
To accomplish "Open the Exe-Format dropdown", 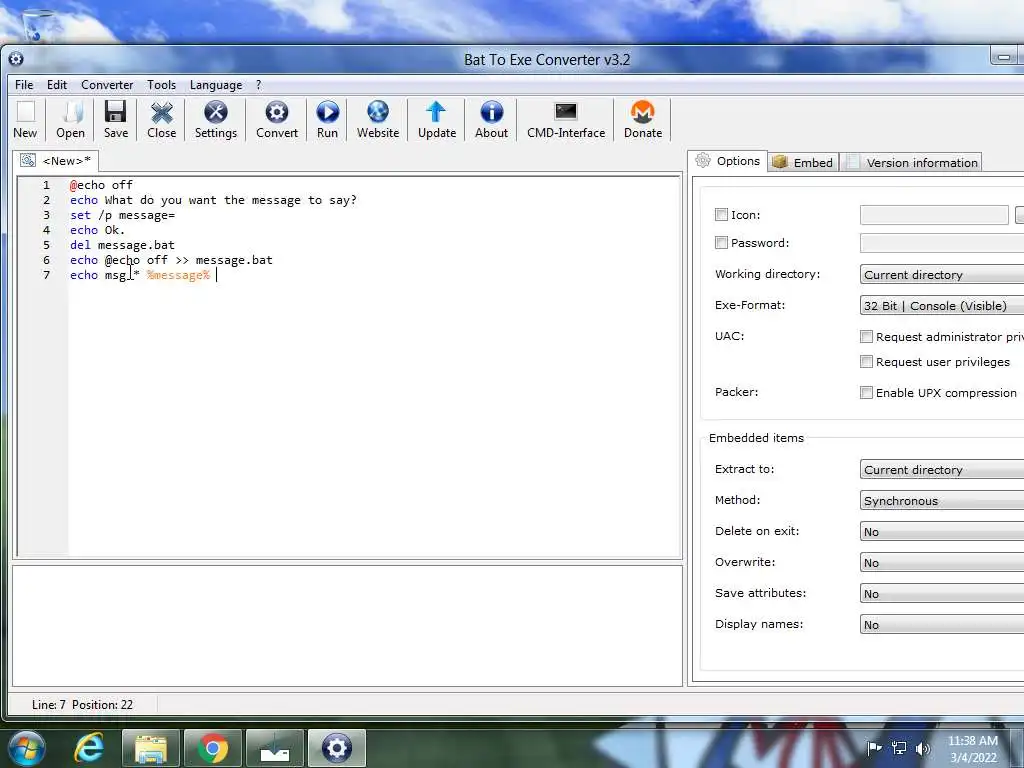I will click(x=942, y=305).
